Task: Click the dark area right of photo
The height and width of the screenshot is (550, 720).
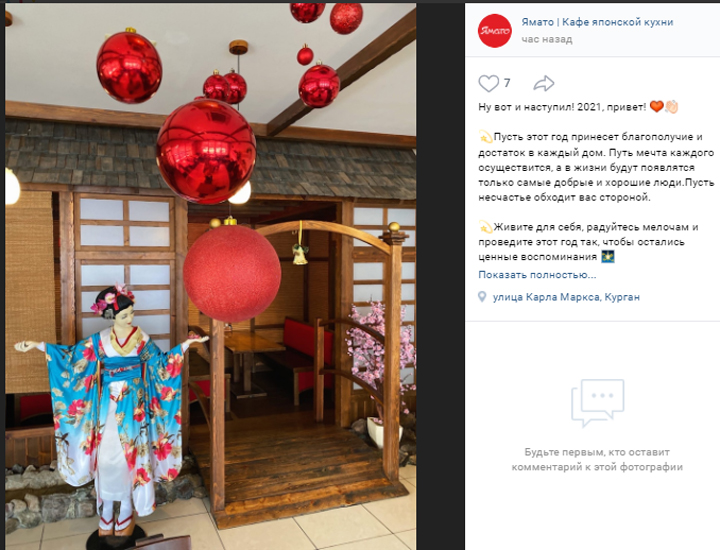Action: (x=440, y=275)
